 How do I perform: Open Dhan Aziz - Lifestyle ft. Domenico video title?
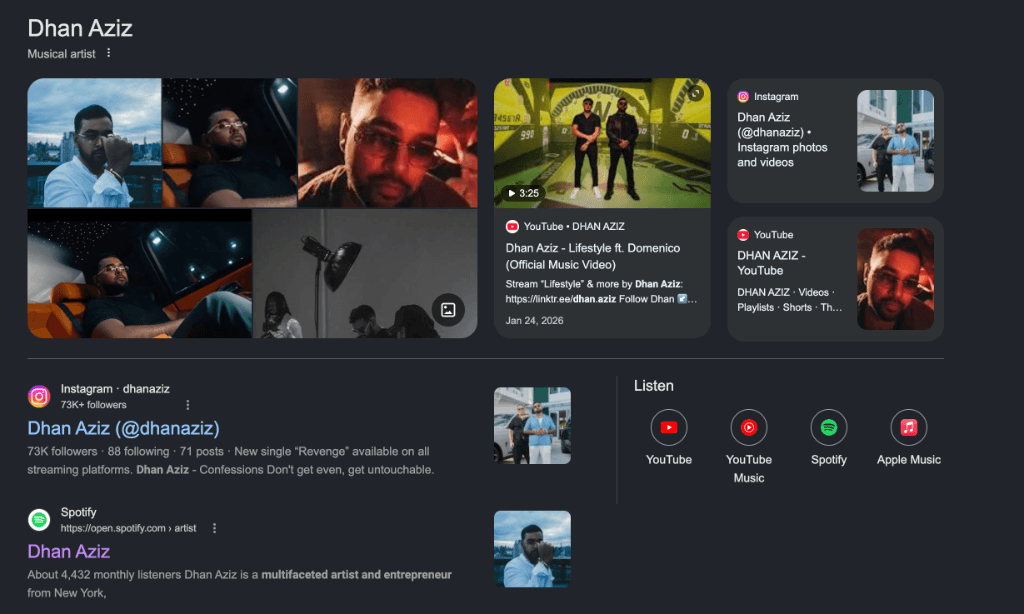pos(593,256)
